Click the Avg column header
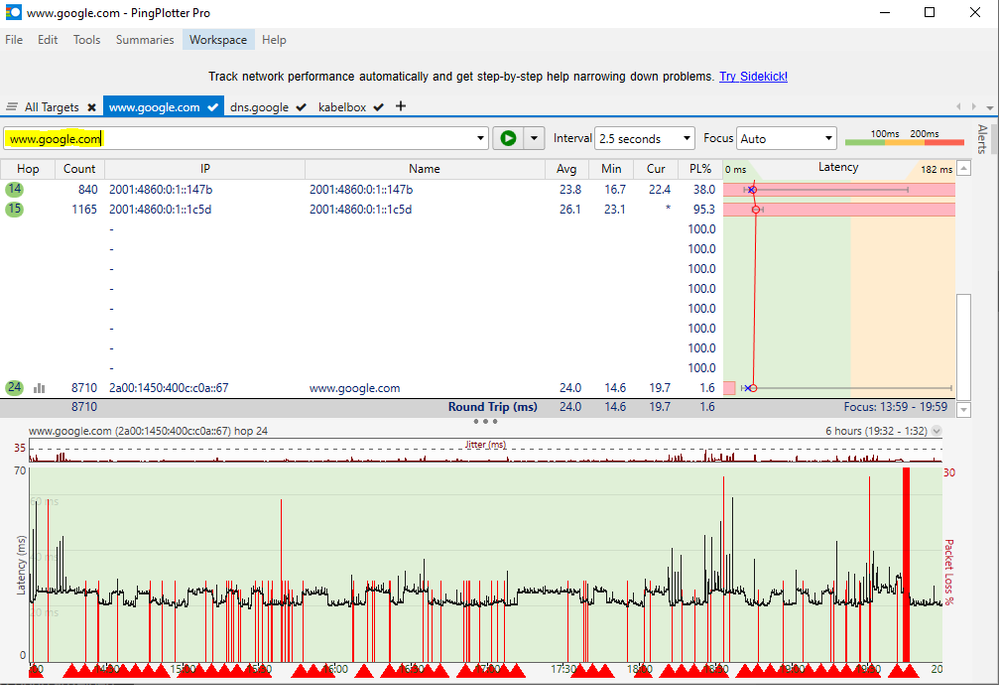The height and width of the screenshot is (685, 999). [566, 169]
